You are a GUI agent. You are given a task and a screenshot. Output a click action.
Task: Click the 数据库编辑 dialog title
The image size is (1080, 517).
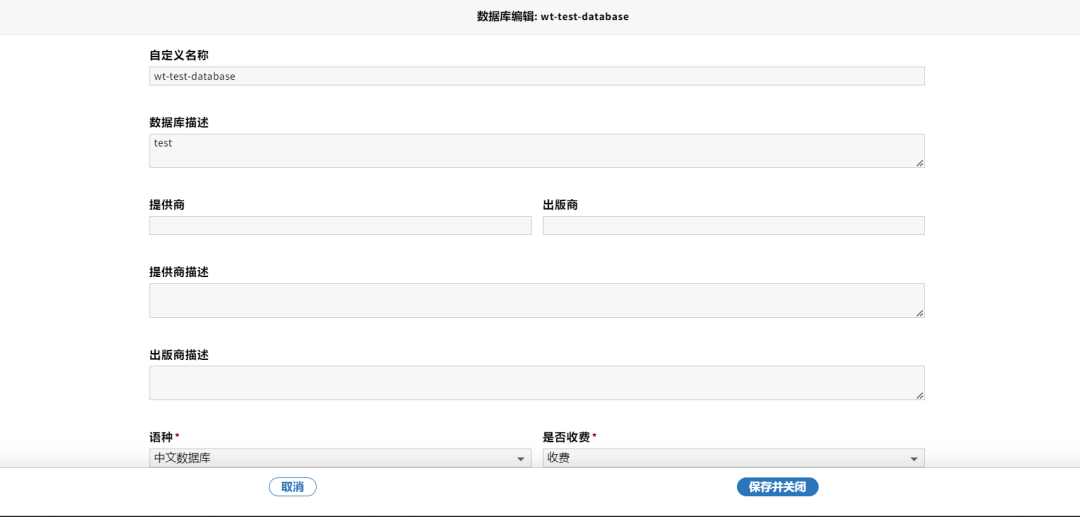(x=553, y=17)
